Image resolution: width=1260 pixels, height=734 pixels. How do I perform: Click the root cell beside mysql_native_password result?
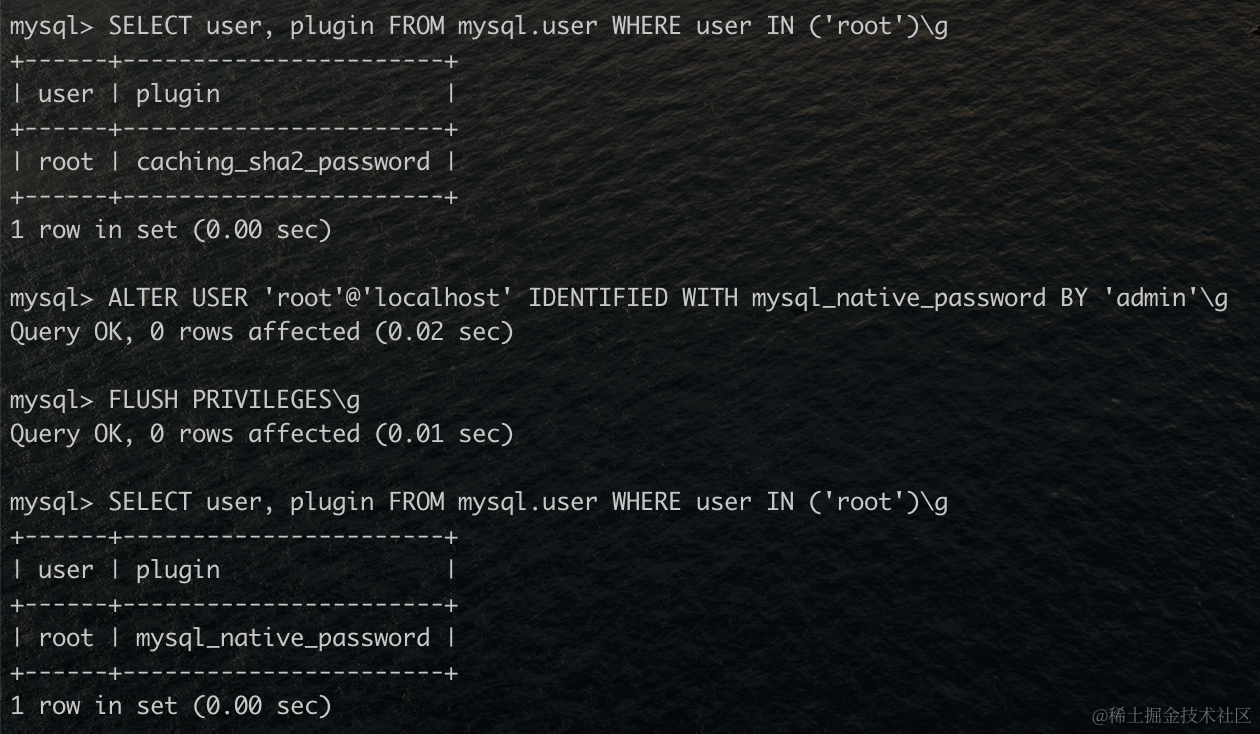[66, 638]
